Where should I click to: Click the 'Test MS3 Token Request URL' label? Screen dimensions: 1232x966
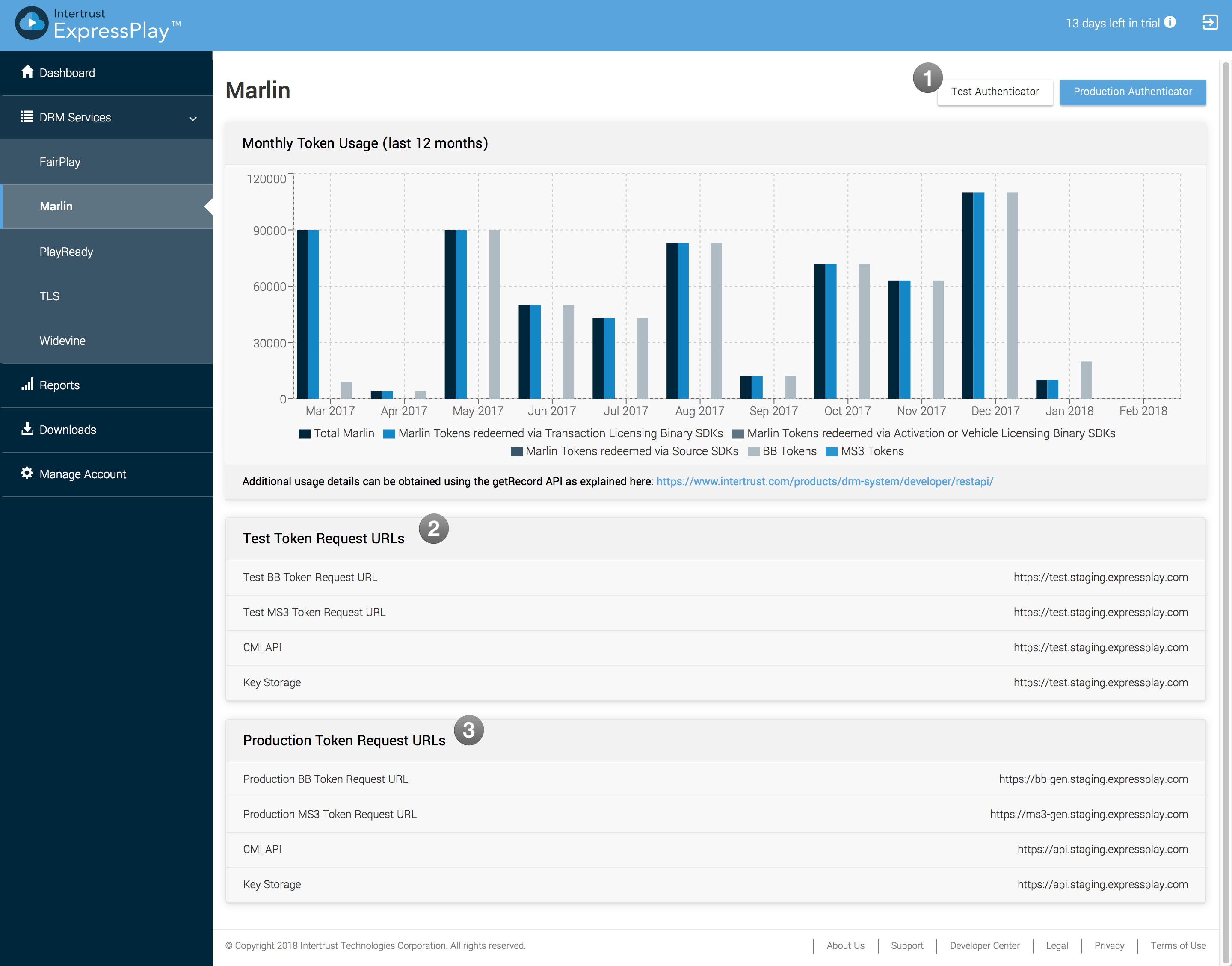coord(314,613)
